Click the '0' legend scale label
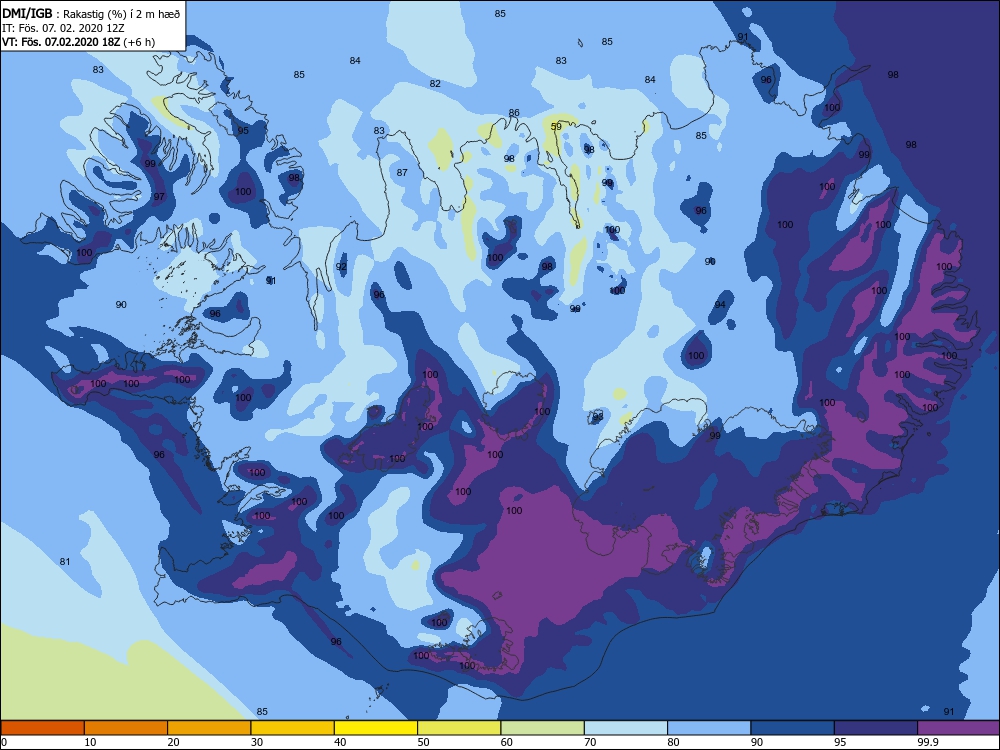The image size is (1000, 750). (4, 742)
